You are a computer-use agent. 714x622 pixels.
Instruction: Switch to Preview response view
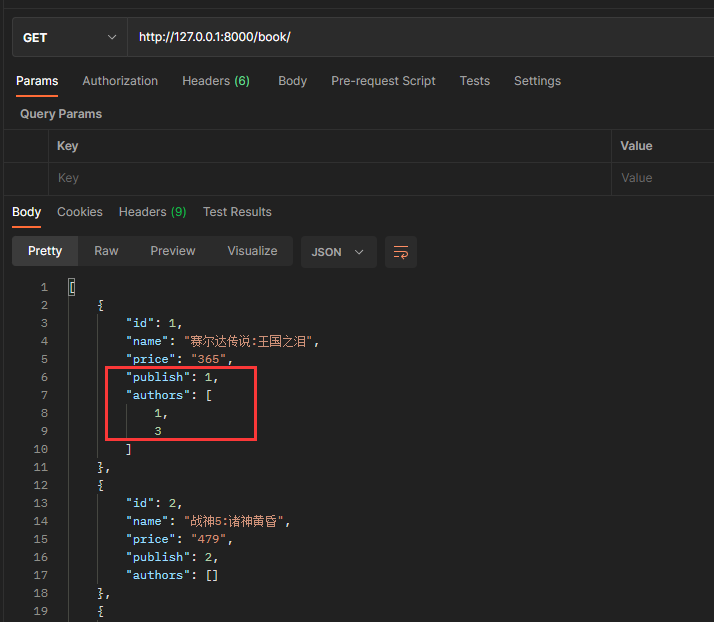tap(173, 251)
